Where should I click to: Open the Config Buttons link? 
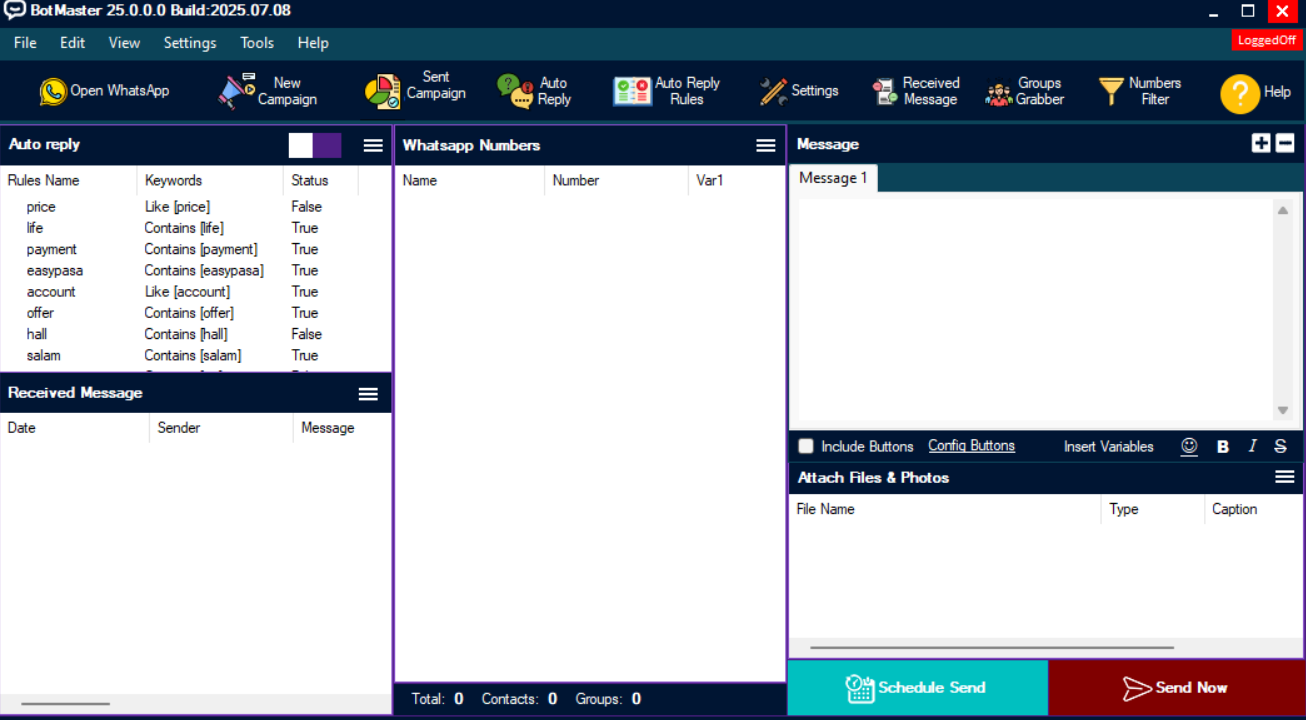971,446
